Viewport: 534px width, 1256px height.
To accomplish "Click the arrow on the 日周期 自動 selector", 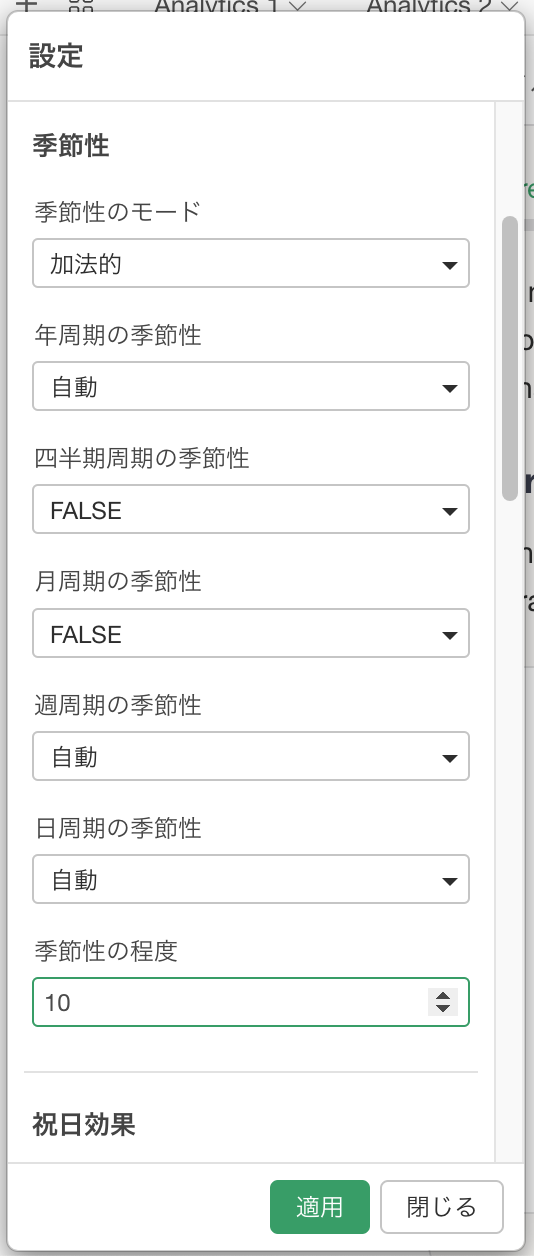I will 449,882.
